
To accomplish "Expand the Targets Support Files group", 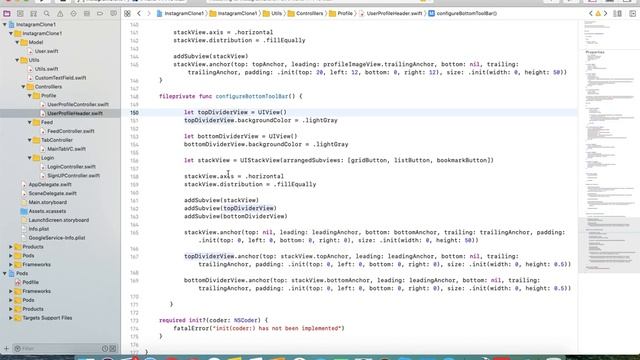I will click(x=11, y=318).
